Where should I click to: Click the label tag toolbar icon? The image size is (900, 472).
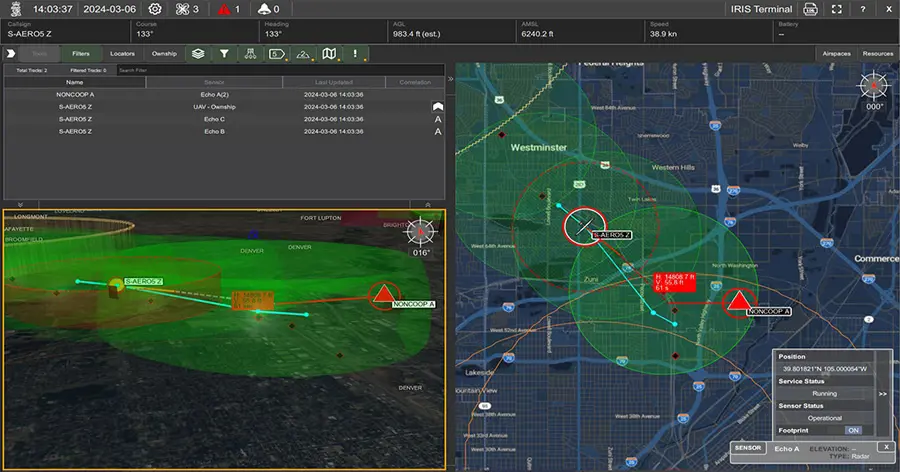(277, 53)
